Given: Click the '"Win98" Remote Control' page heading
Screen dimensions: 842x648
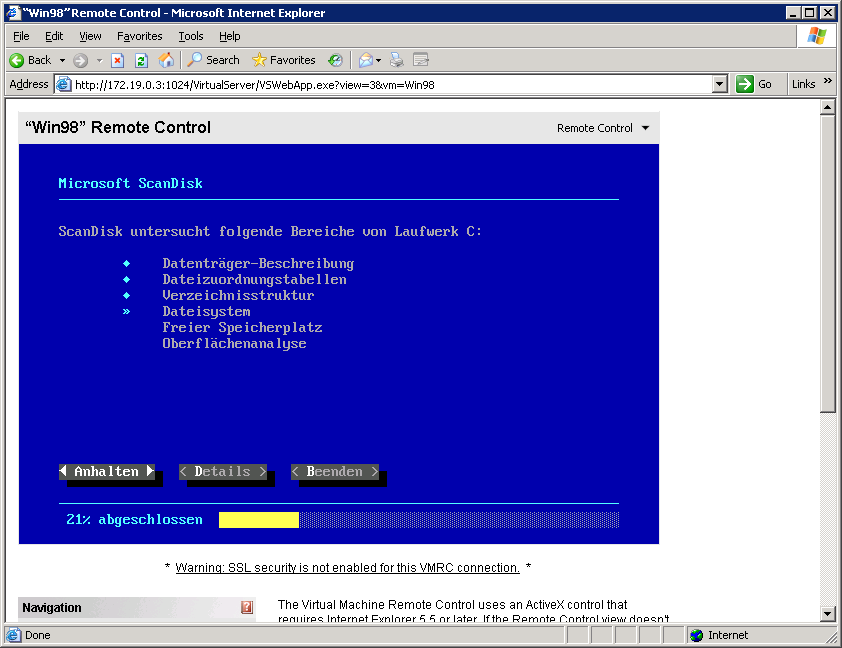Looking at the screenshot, I should [118, 127].
